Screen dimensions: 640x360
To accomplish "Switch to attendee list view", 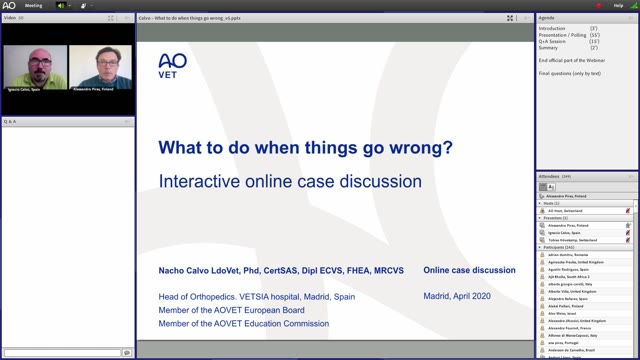I will (543, 187).
